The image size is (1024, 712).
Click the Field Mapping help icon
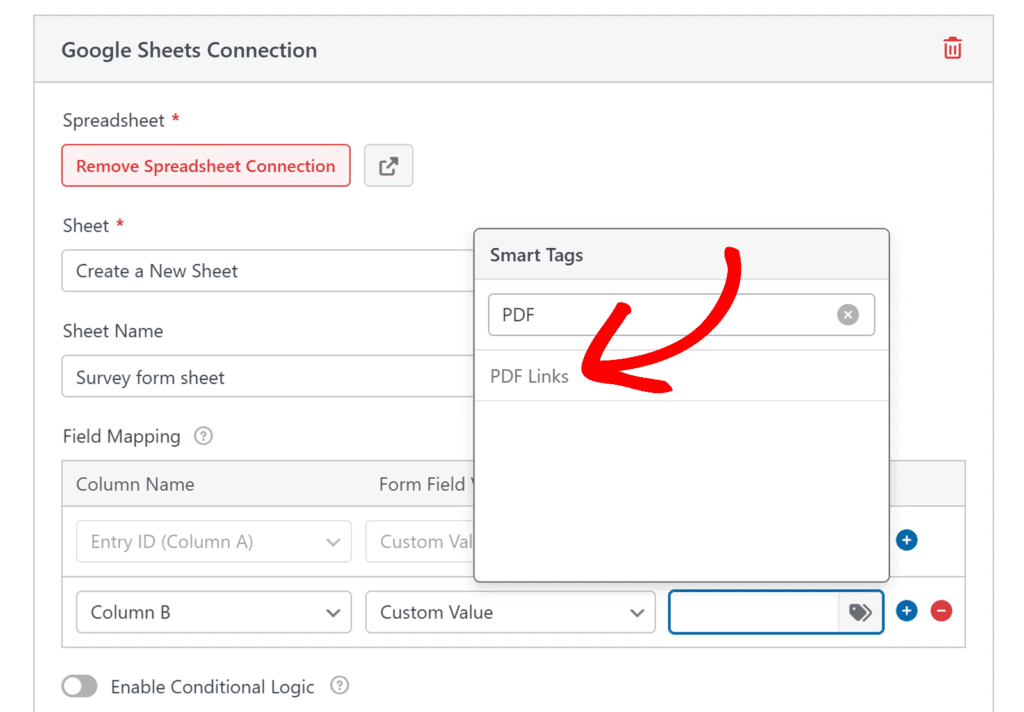coord(204,436)
